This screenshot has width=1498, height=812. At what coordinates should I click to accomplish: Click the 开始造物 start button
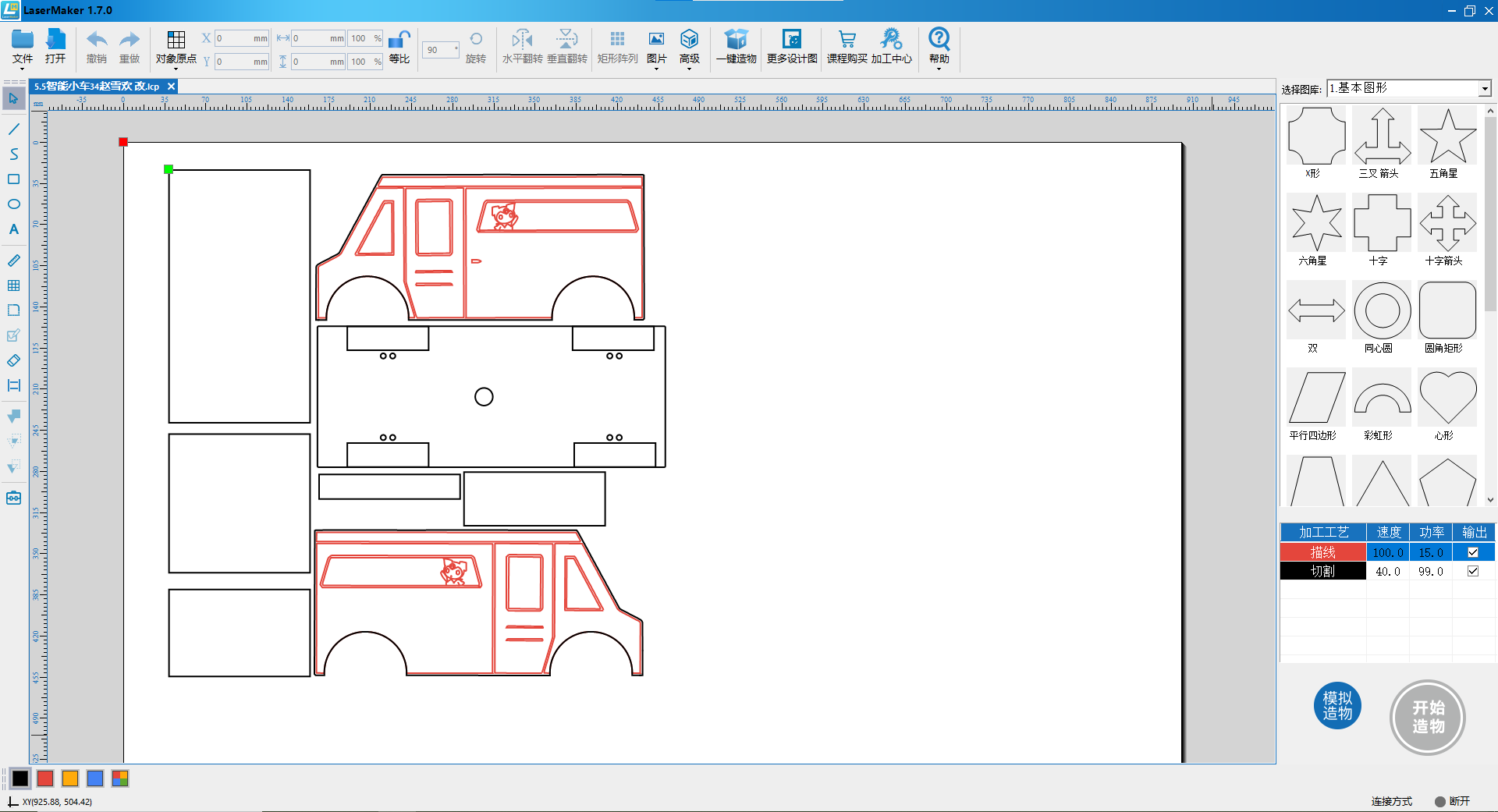(1428, 717)
